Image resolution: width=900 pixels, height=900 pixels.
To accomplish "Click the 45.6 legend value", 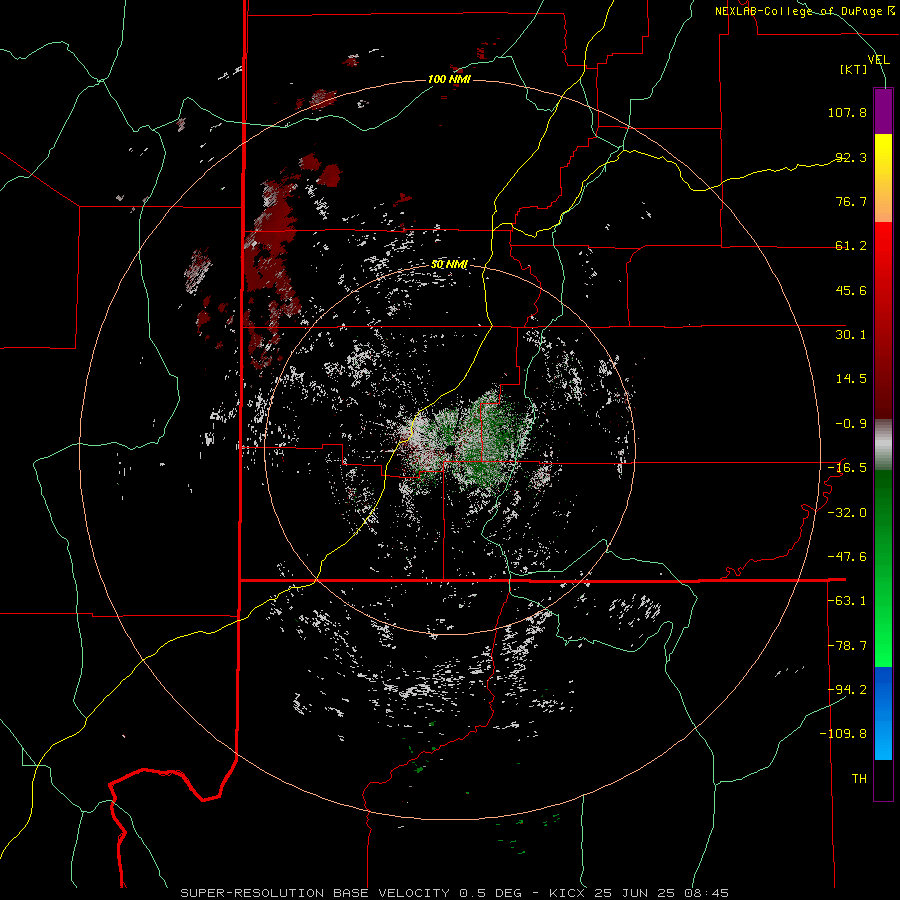I will [x=851, y=290].
